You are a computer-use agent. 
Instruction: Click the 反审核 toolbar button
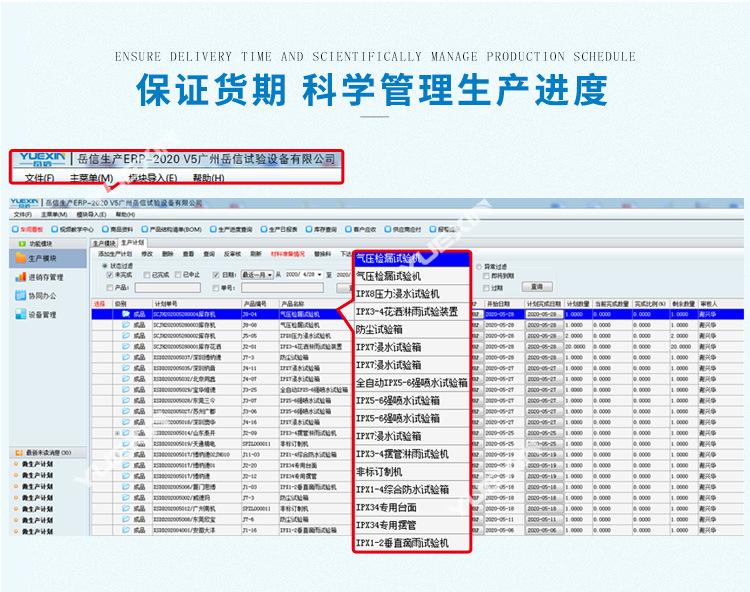pyautogui.click(x=232, y=254)
